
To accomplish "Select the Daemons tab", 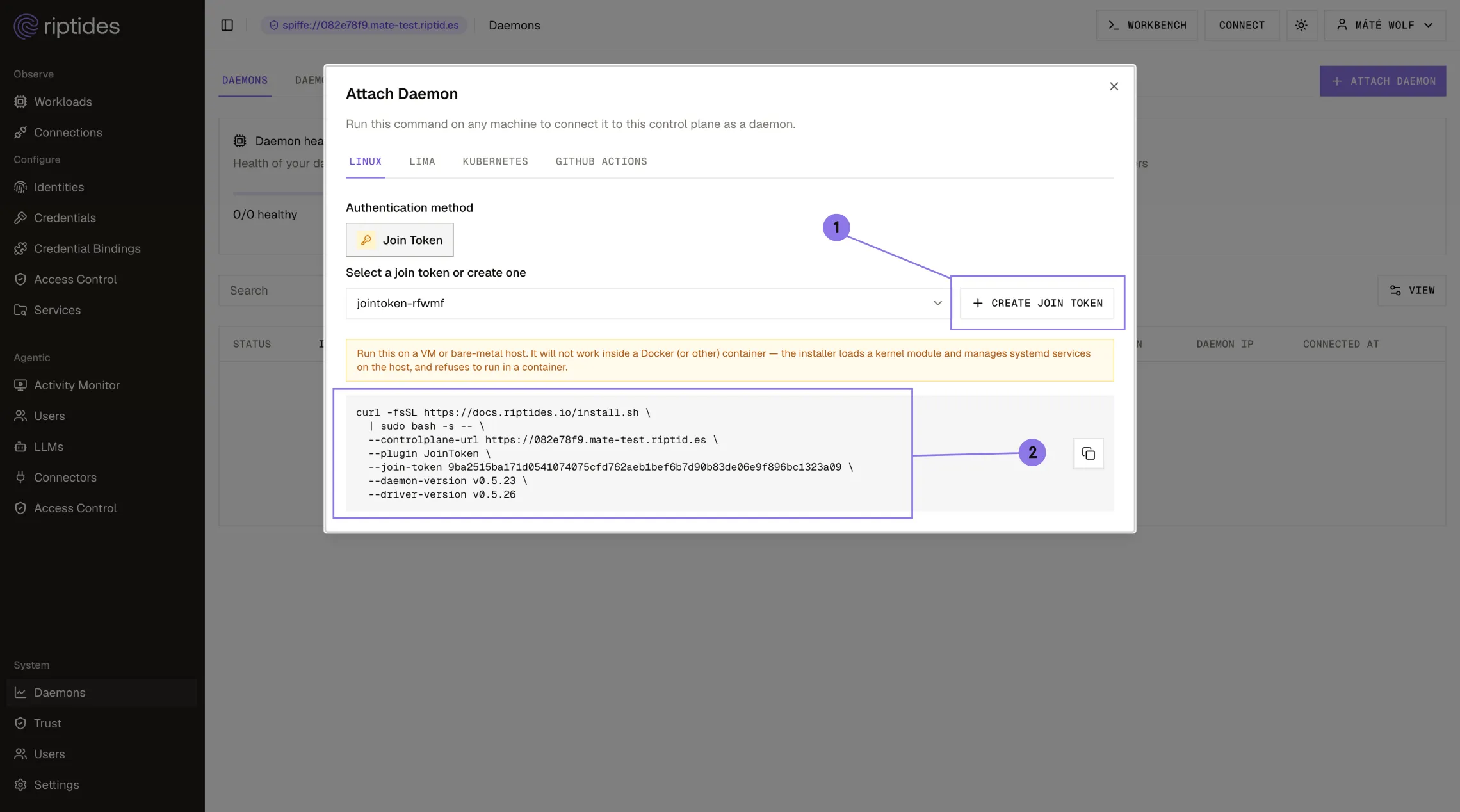I will [245, 81].
